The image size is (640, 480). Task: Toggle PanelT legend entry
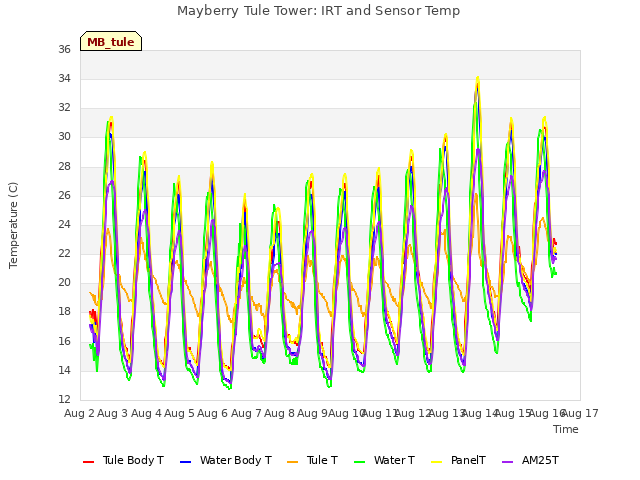click(459, 460)
